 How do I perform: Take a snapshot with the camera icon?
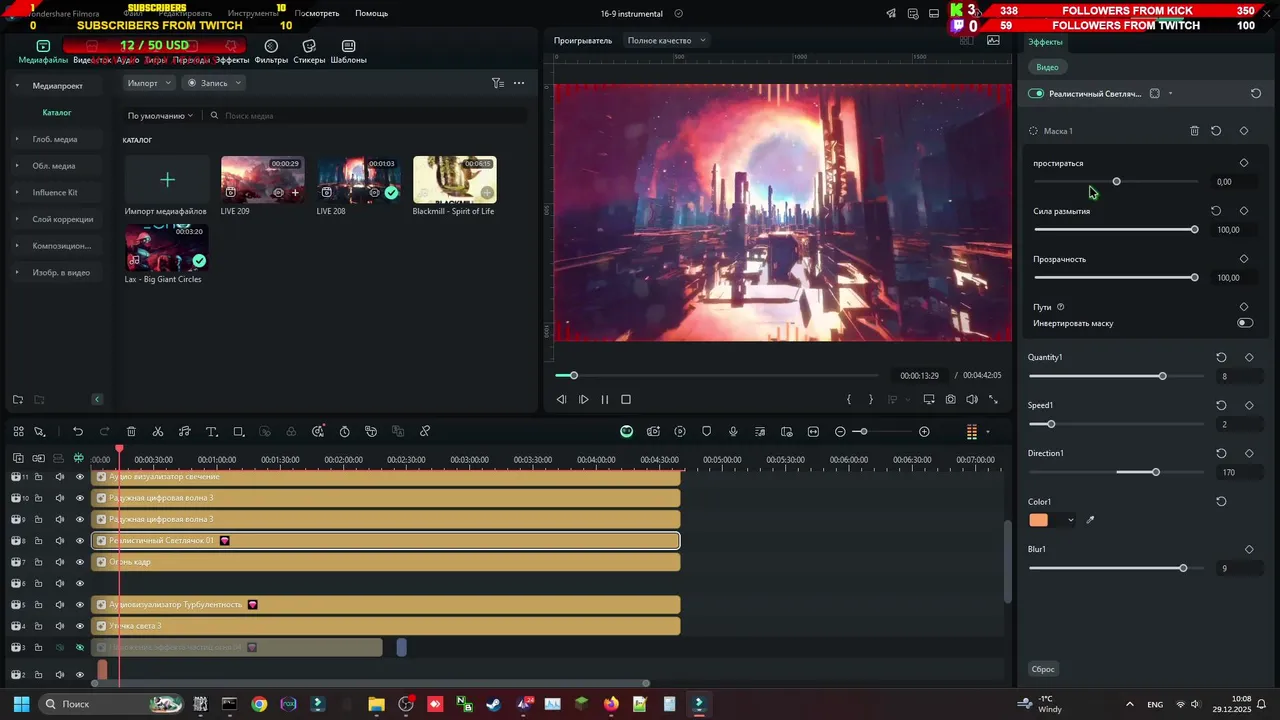[x=950, y=400]
